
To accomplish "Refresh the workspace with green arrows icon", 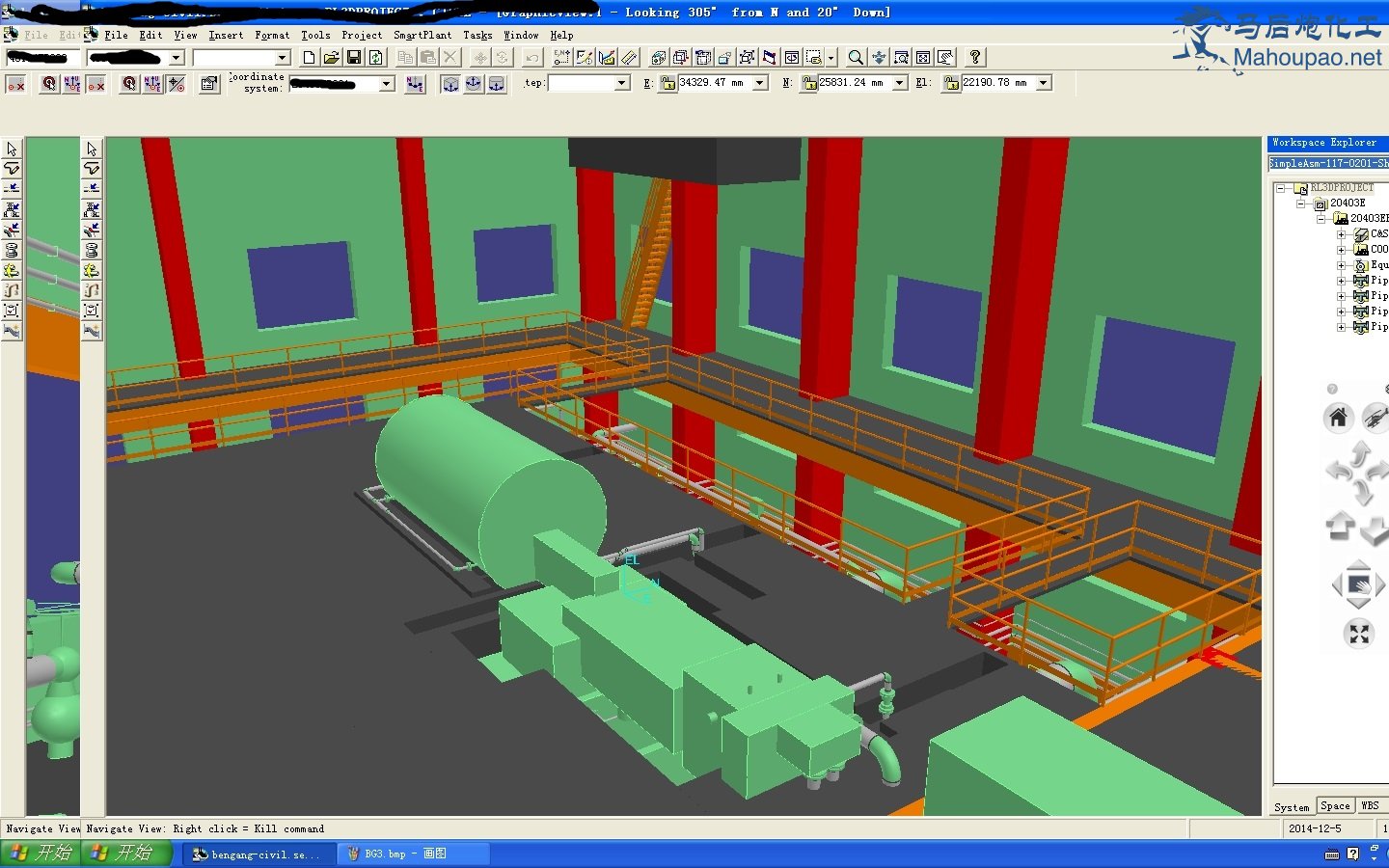I will pos(376,58).
